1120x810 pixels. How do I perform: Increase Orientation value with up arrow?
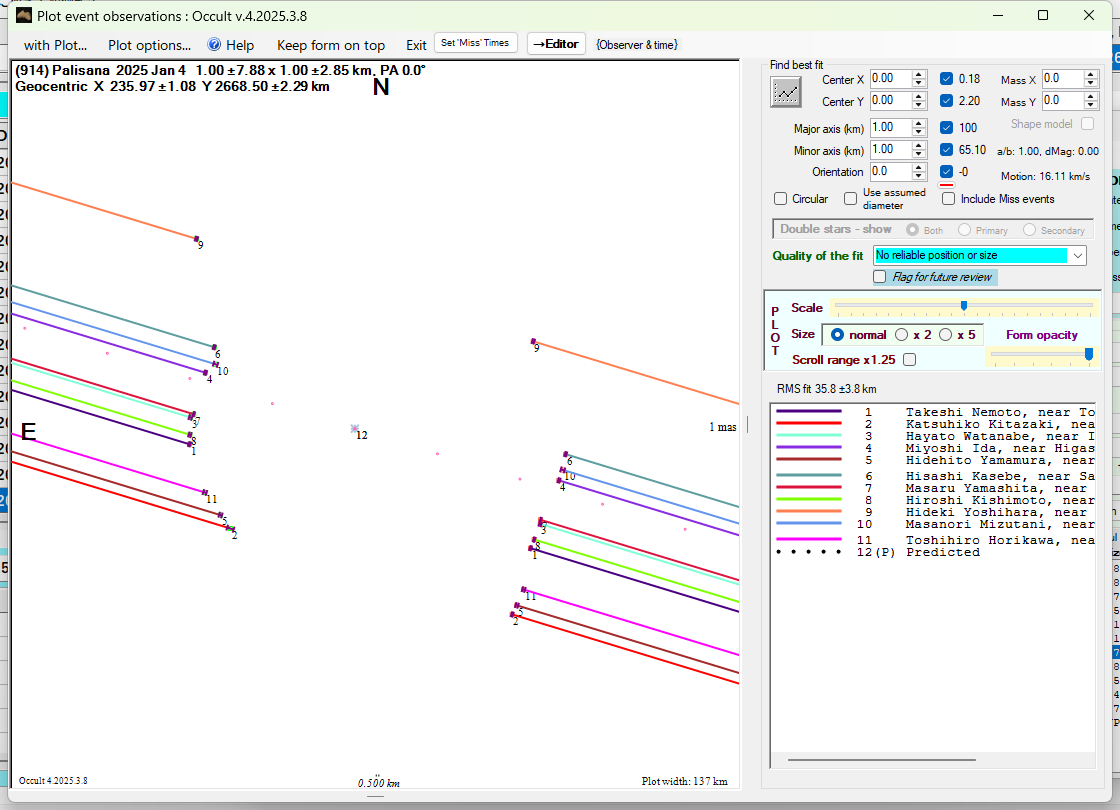pyautogui.click(x=919, y=168)
